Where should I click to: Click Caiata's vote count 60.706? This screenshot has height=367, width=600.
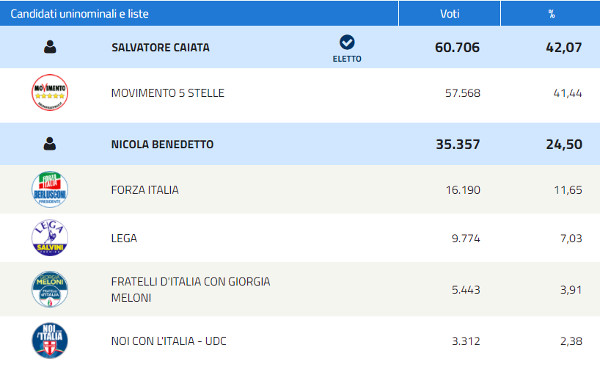tap(457, 47)
